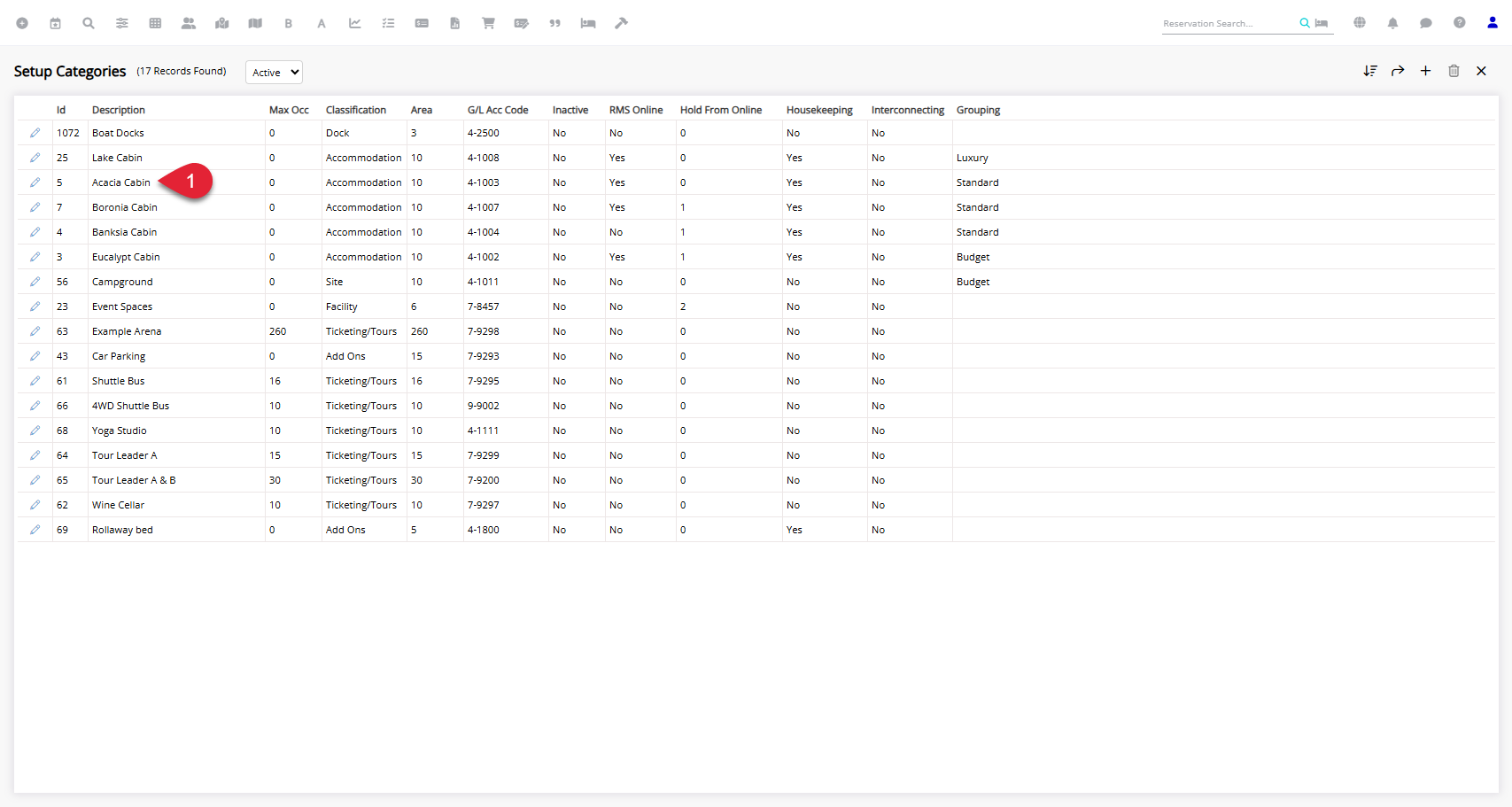This screenshot has height=807, width=1512.
Task: Select the Boronia Cabin description
Action: 125,207
